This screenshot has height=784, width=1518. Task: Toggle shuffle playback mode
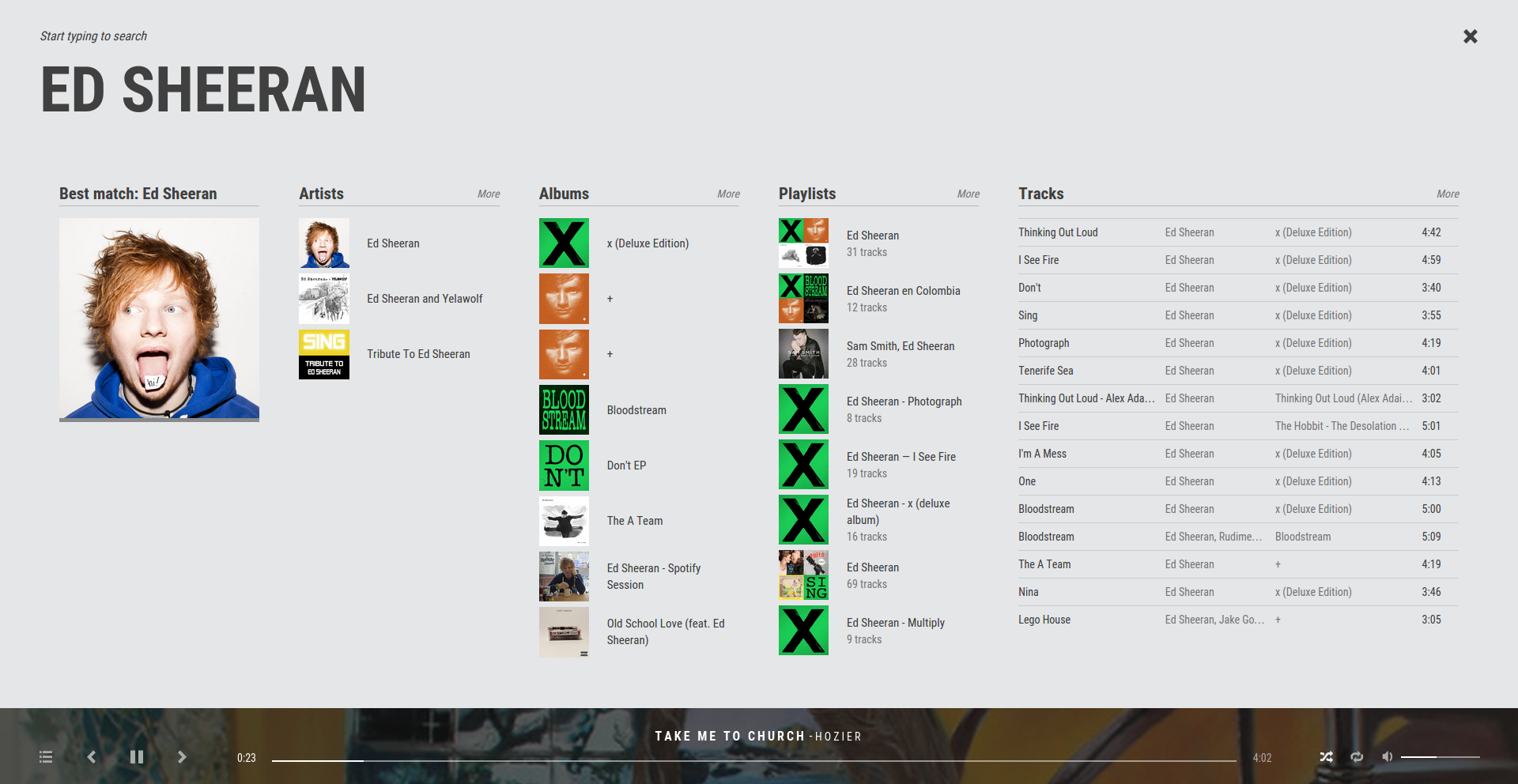(1326, 757)
